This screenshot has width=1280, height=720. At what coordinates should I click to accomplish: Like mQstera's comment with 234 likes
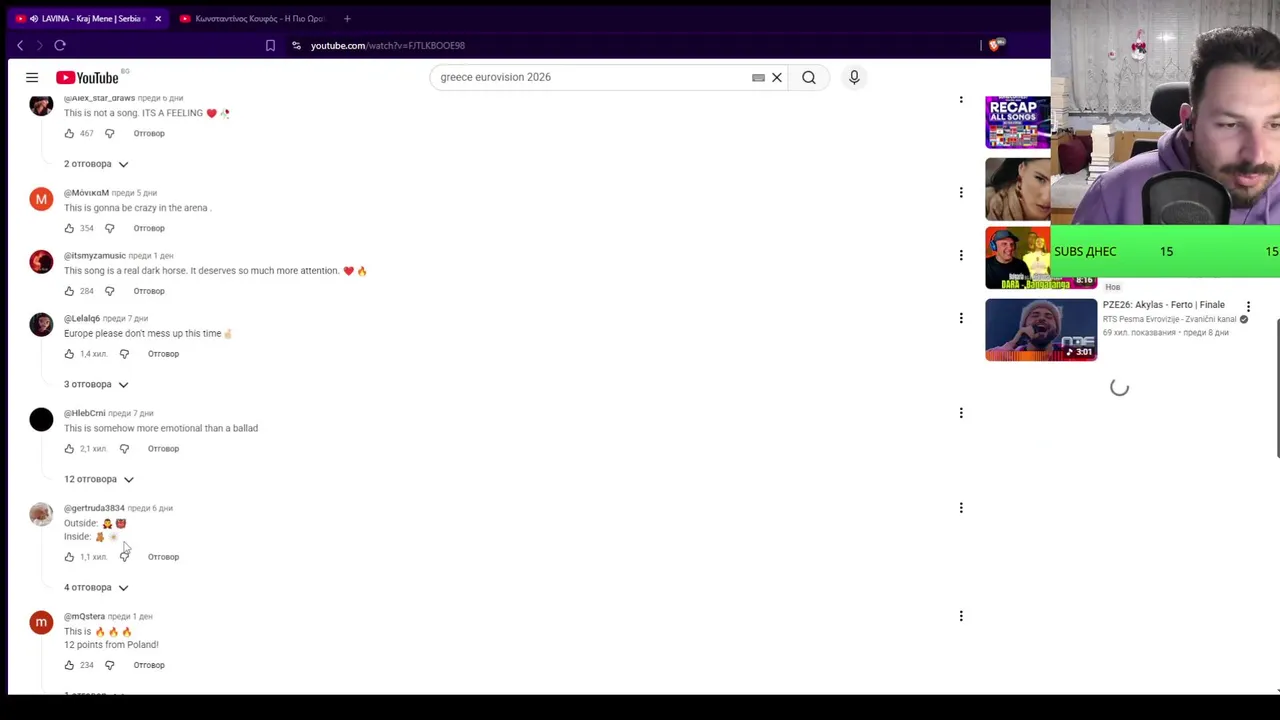coord(69,665)
